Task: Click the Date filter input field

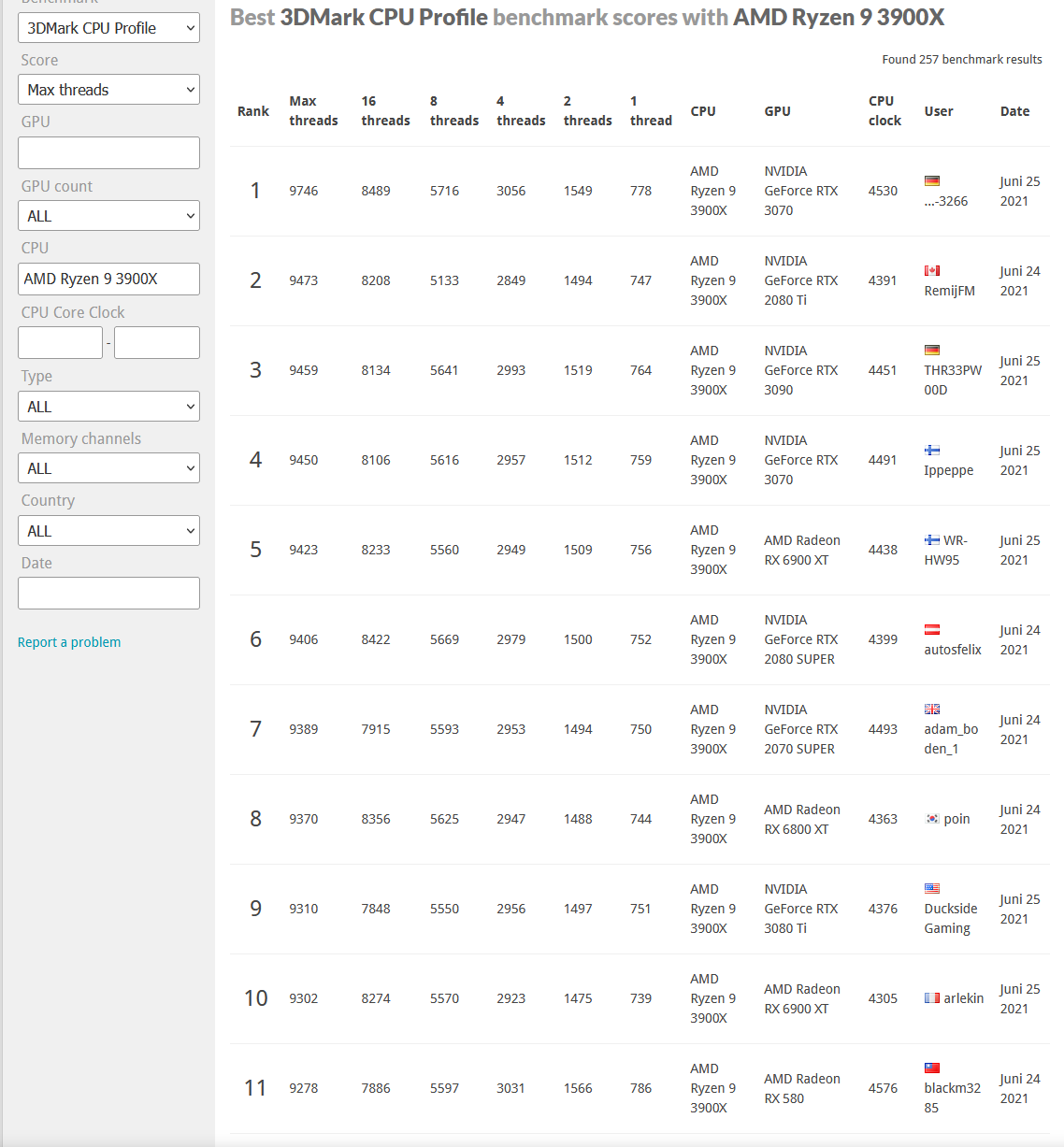Action: (108, 594)
